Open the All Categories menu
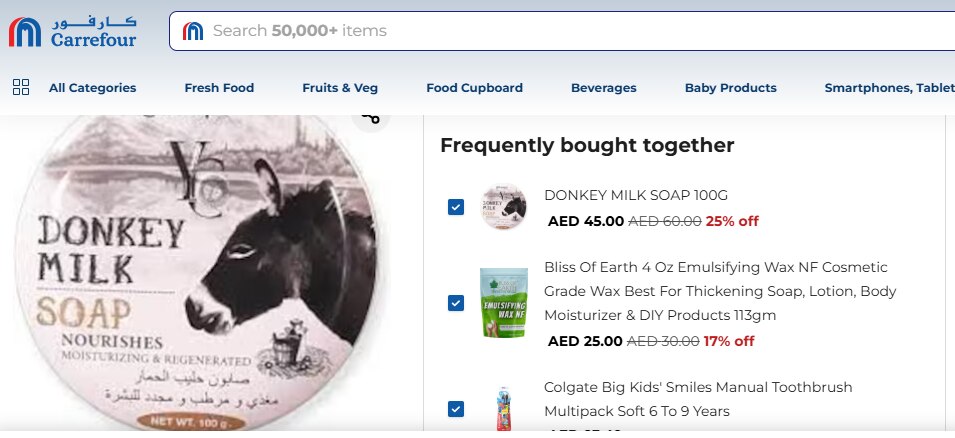 point(92,88)
